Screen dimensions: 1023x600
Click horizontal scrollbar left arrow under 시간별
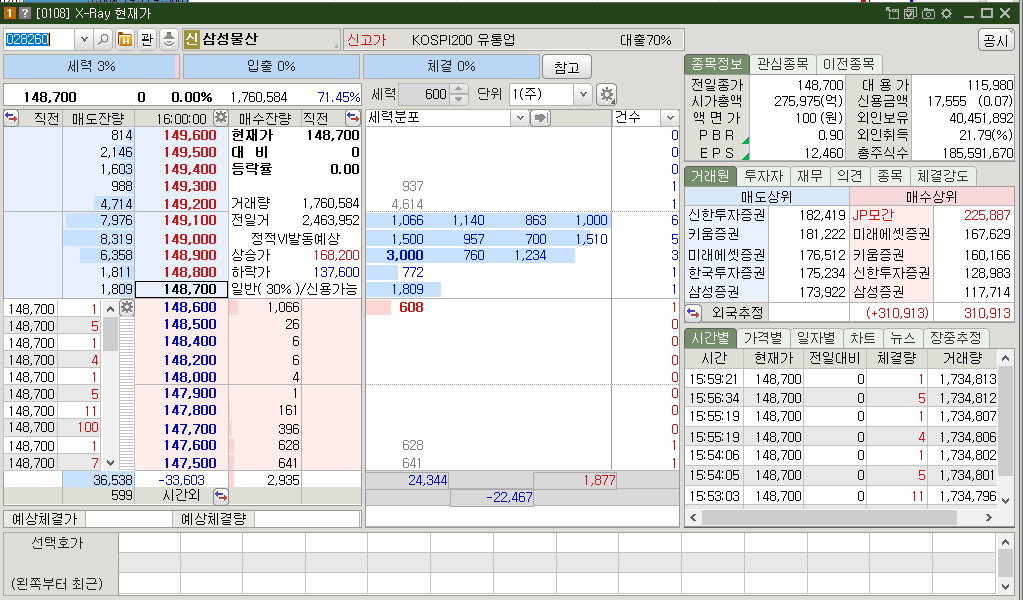click(693, 518)
